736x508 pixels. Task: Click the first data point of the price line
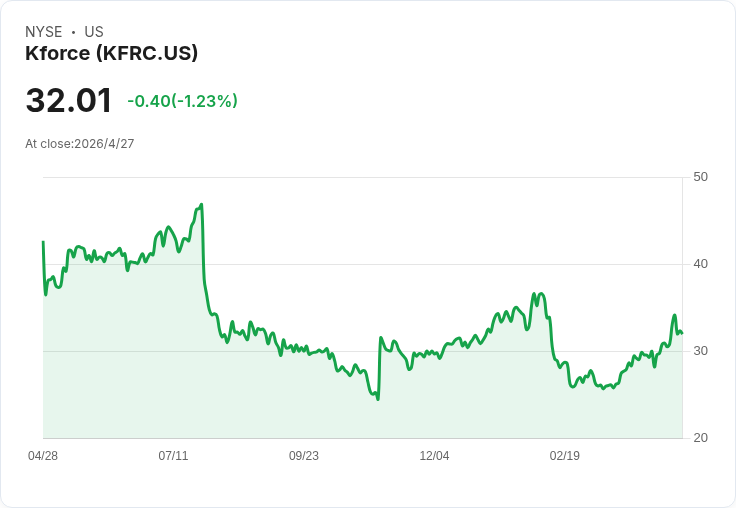click(43, 242)
